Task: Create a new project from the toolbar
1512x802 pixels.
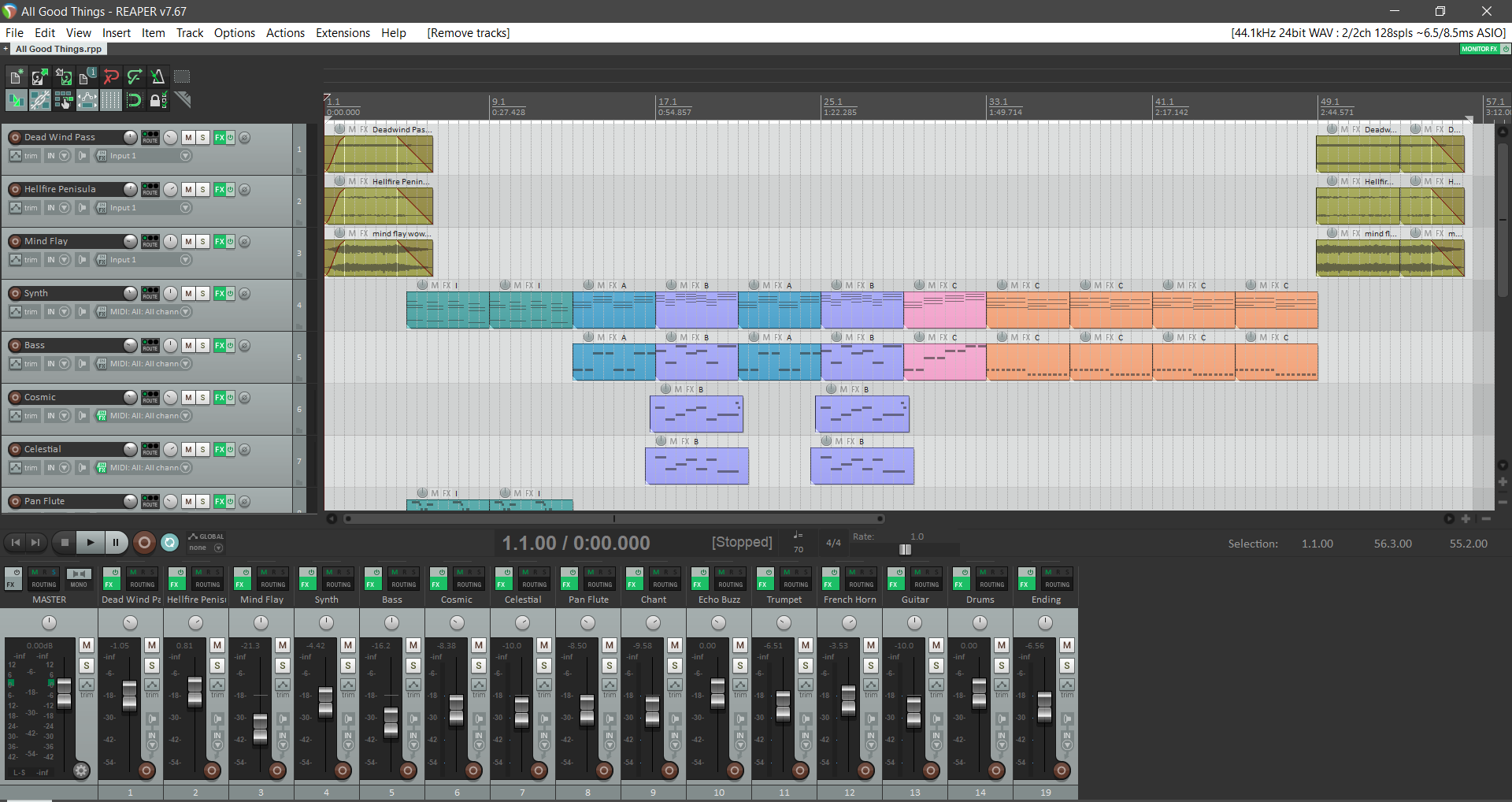Action: 16,76
